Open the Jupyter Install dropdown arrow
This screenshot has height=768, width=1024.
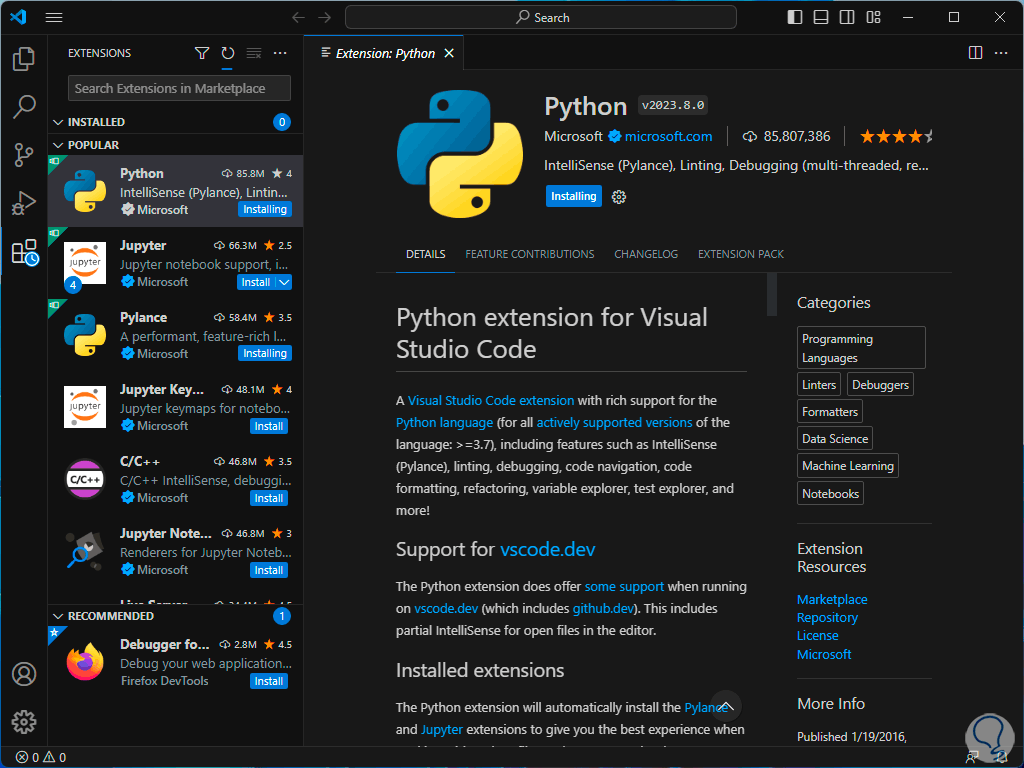tap(283, 282)
